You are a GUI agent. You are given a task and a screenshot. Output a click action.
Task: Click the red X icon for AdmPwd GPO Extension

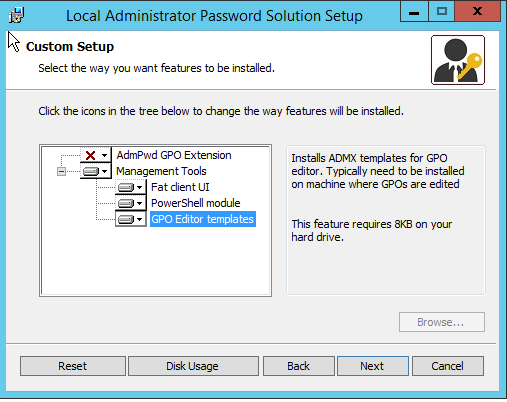[90, 155]
